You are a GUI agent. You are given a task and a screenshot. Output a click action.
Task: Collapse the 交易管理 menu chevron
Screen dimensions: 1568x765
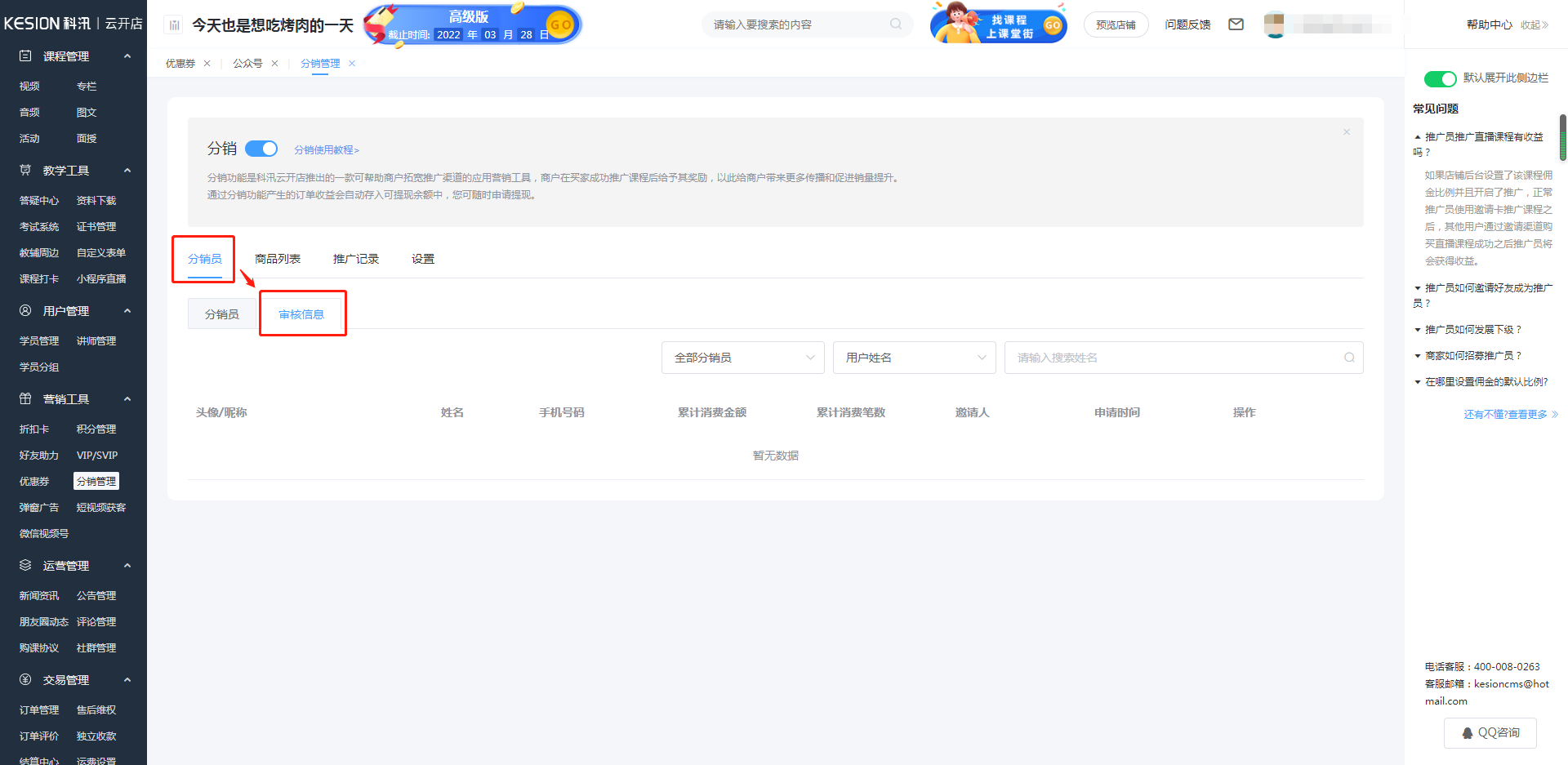[127, 680]
